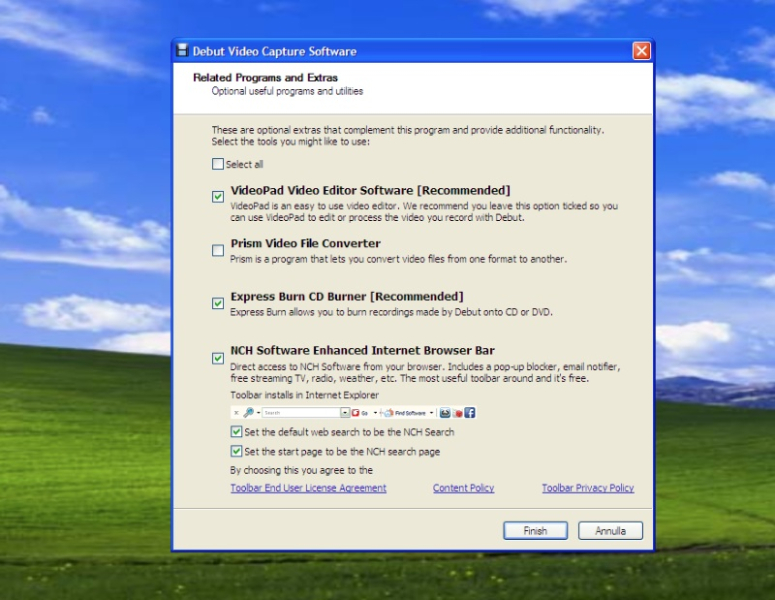The width and height of the screenshot is (775, 600).
Task: Click the magnifier icon in toolbar preview
Action: pos(249,413)
